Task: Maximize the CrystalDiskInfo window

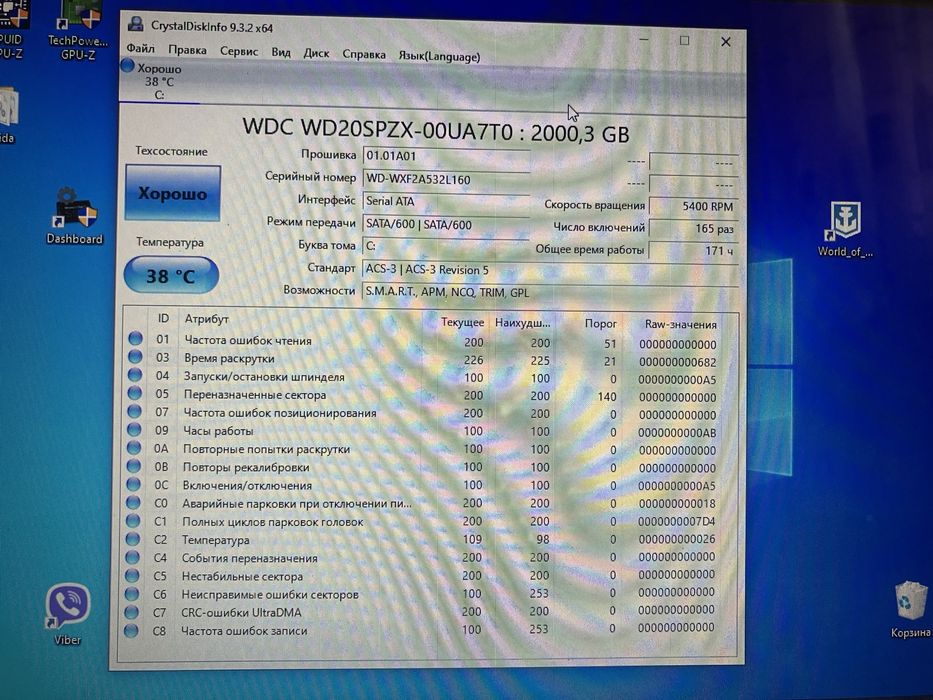Action: [x=684, y=40]
